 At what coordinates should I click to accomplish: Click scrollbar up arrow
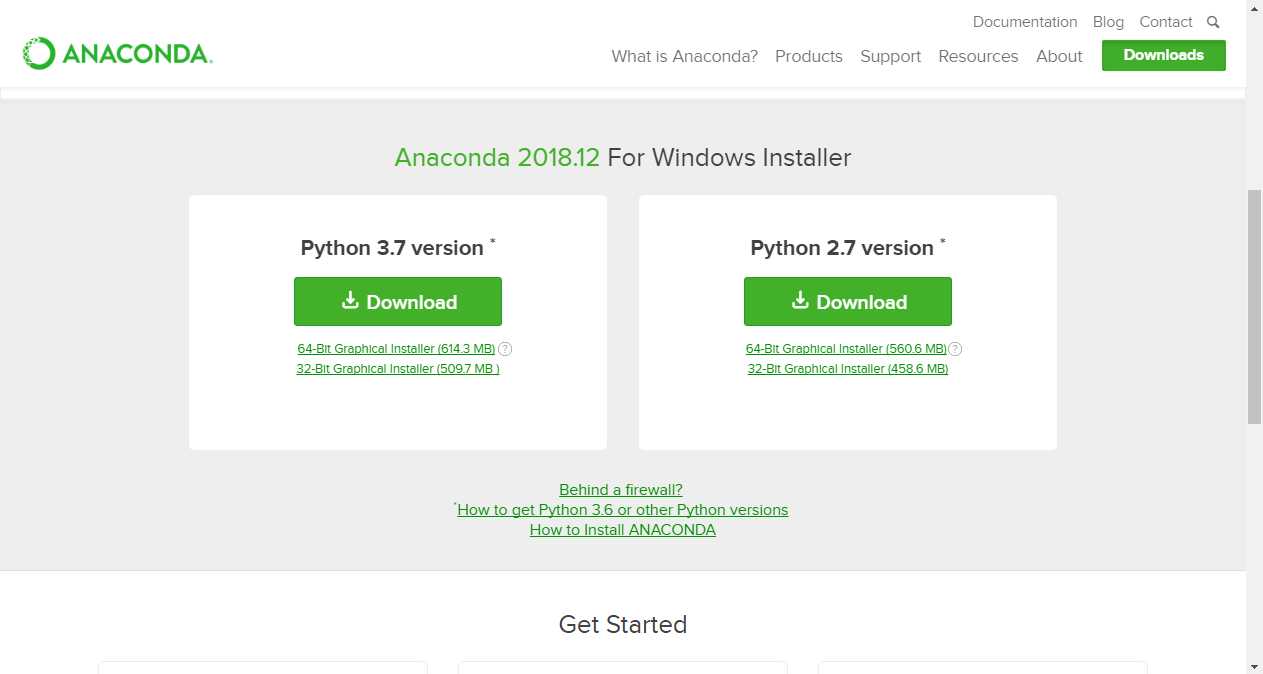(1254, 8)
